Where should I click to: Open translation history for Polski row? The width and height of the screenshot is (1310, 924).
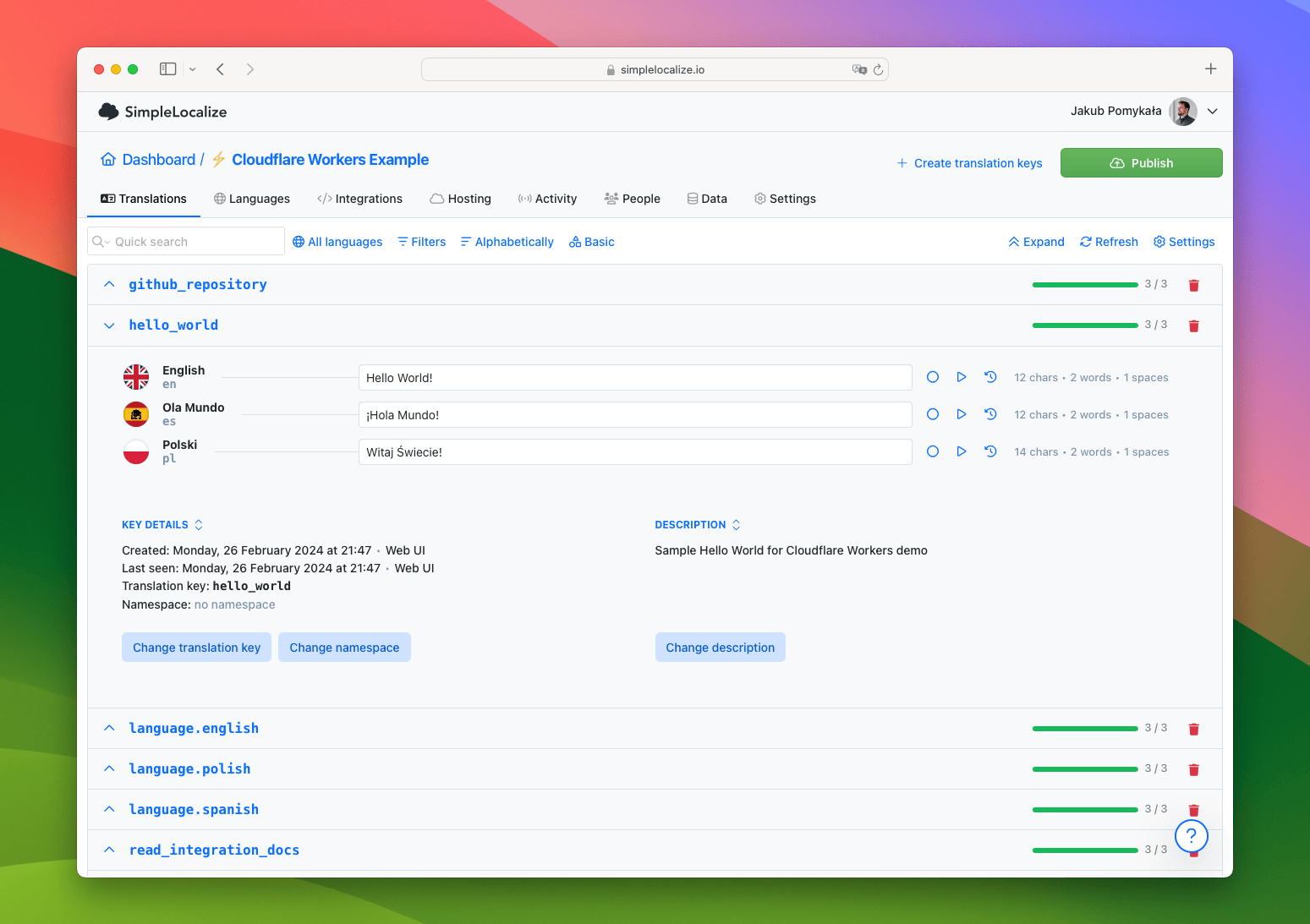(990, 451)
